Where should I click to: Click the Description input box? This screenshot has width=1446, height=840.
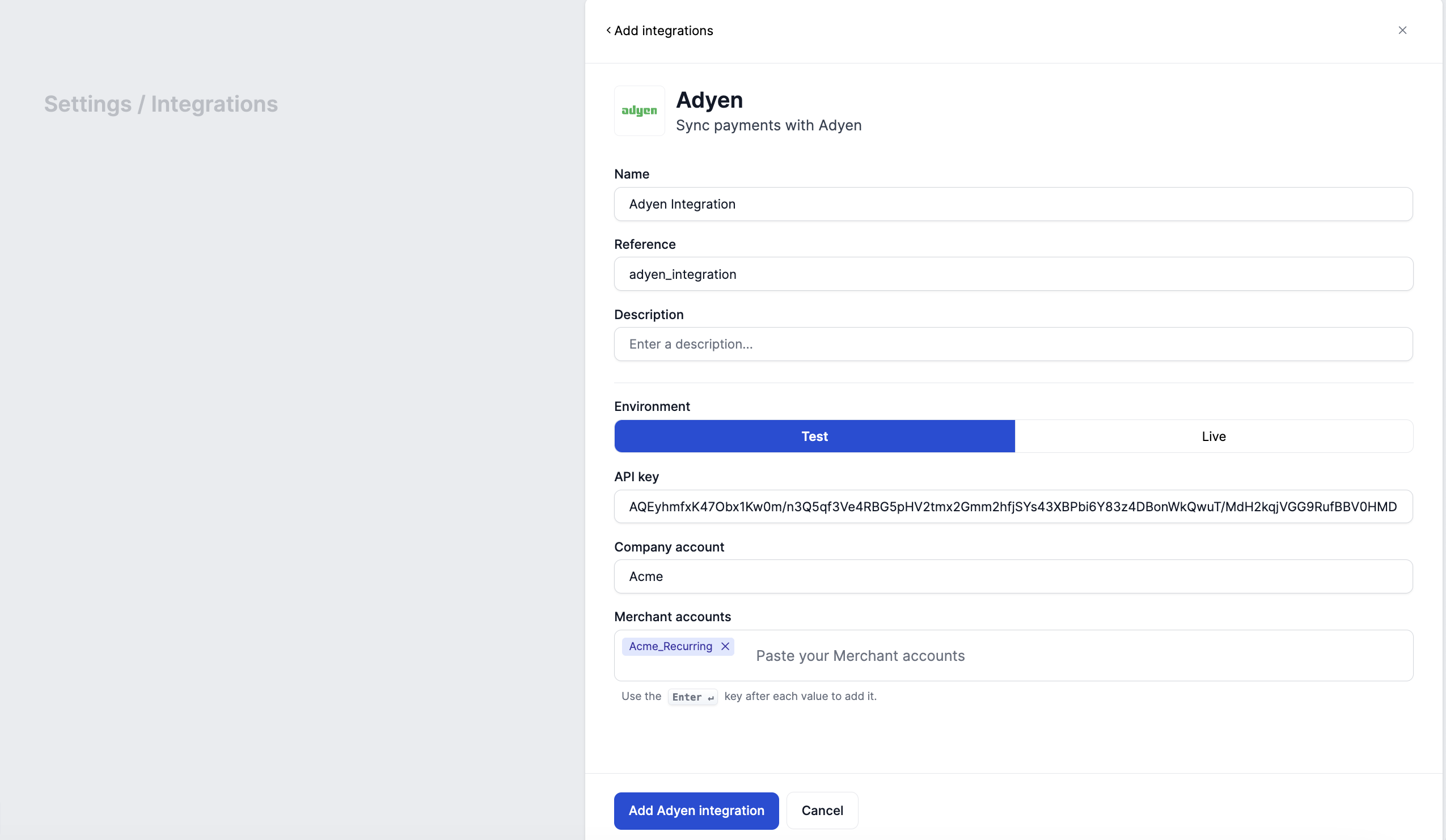tap(1013, 344)
